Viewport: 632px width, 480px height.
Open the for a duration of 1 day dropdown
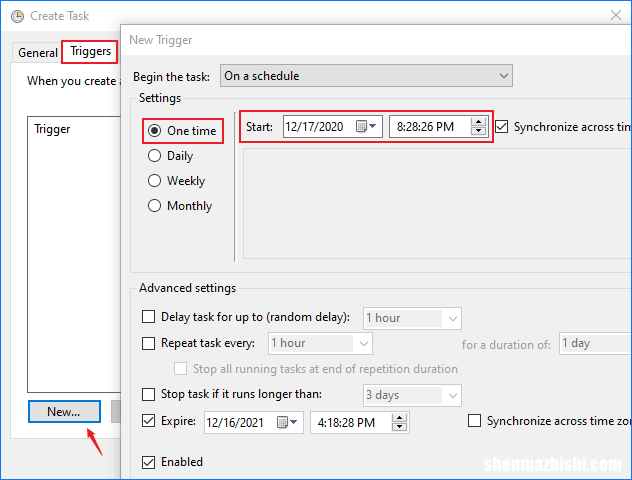(595, 343)
